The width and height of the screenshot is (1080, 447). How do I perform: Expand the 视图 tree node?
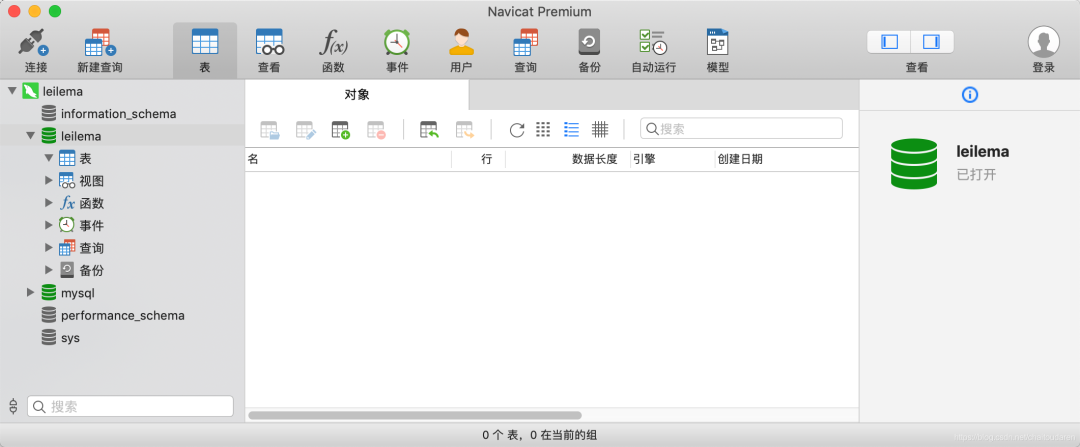pos(48,180)
